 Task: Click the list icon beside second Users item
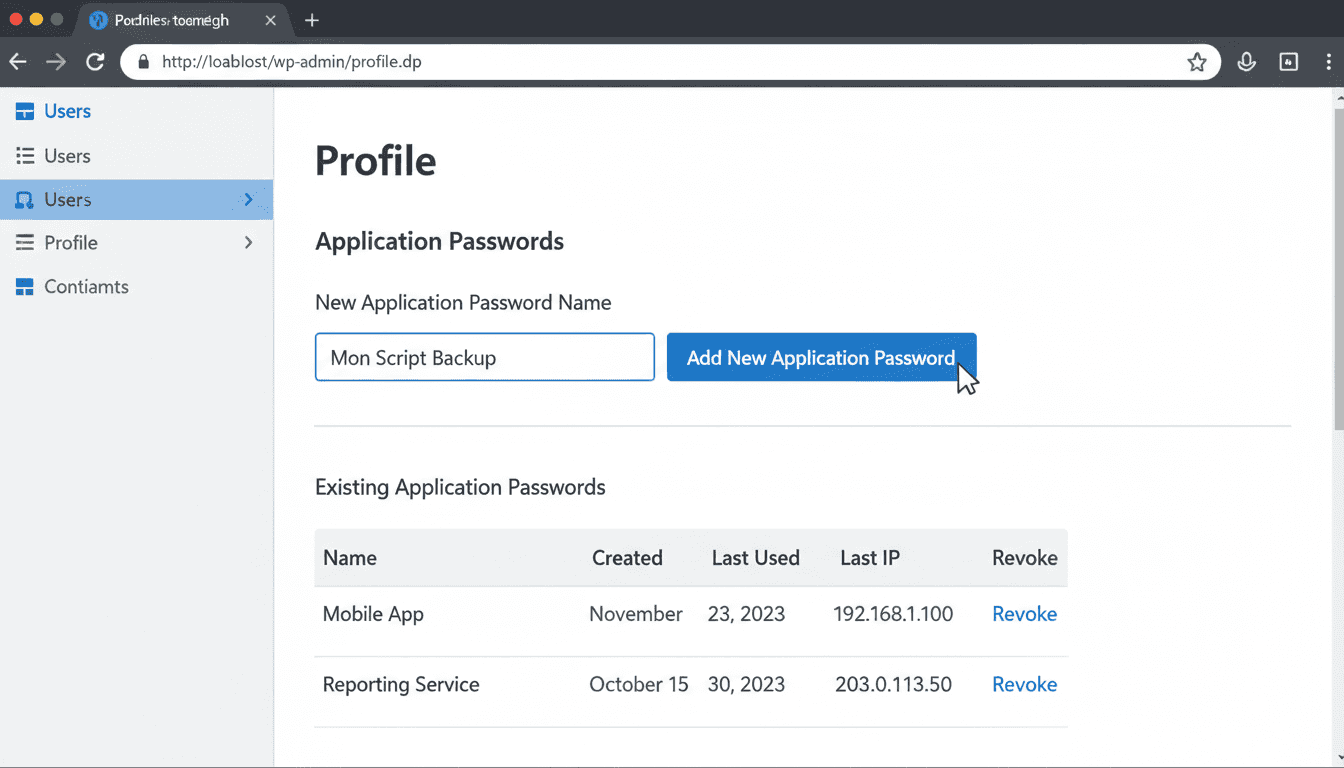[x=25, y=156]
